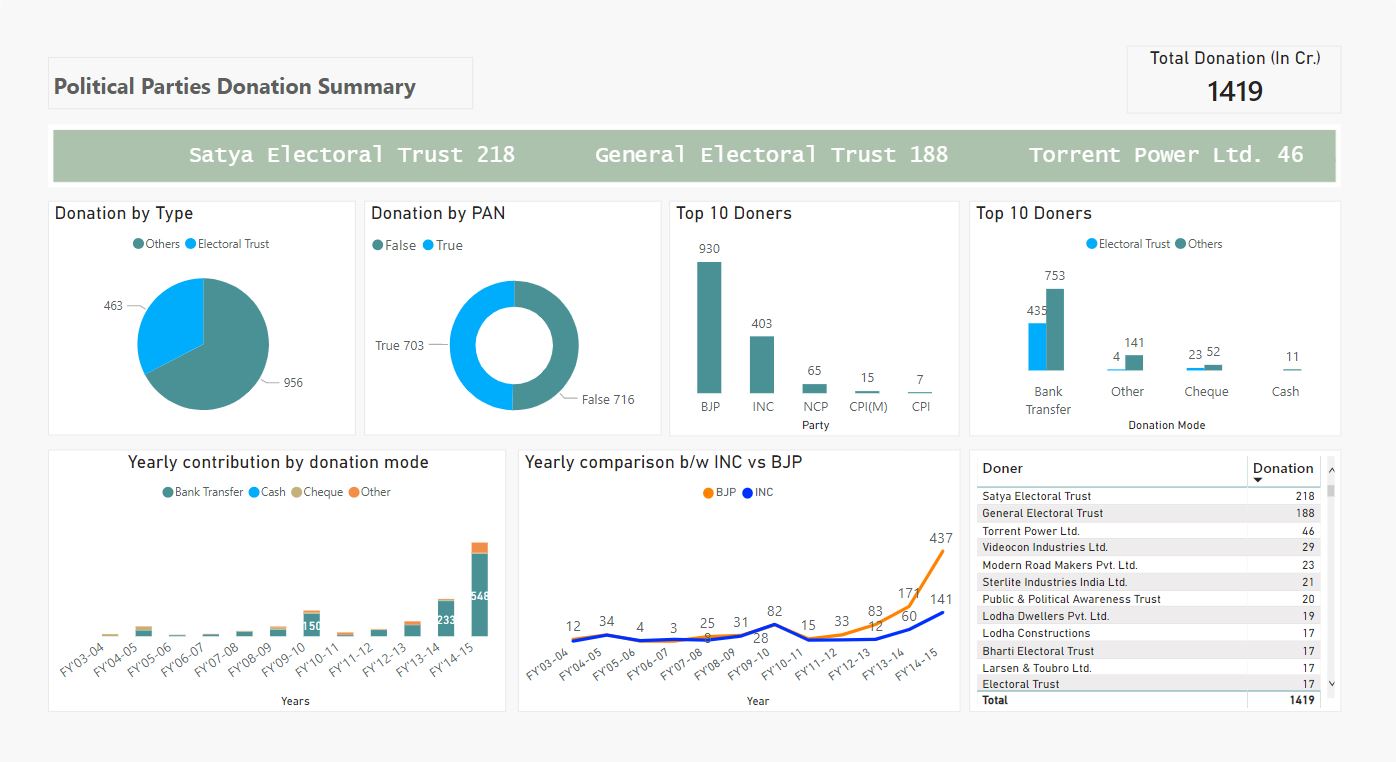
Task: Select the Cheque legend in yearly contribution chart
Action: pyautogui.click(x=317, y=492)
